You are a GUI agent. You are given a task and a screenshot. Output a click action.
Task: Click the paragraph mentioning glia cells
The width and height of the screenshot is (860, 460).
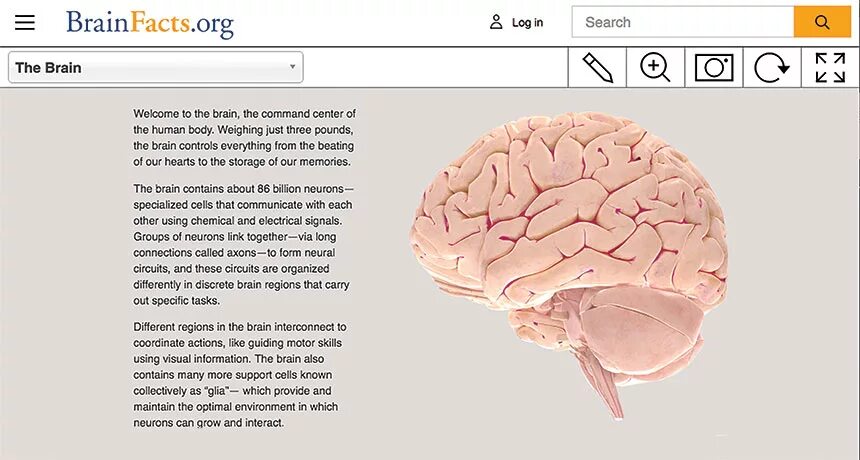tap(240, 375)
